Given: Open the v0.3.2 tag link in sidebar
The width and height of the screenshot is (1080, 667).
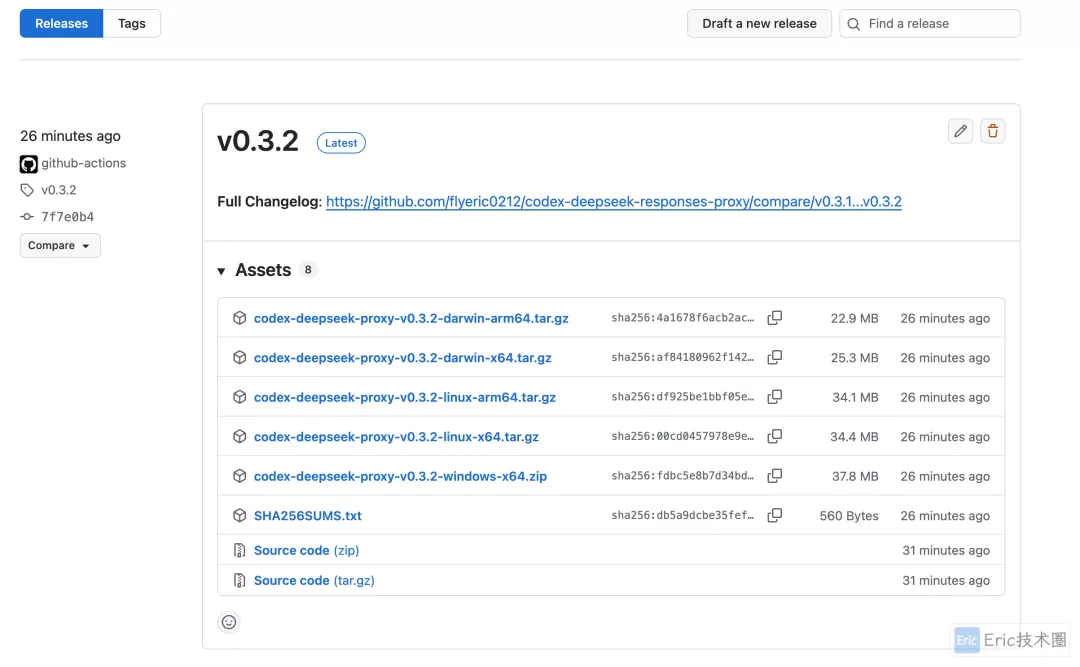Looking at the screenshot, I should click(59, 189).
